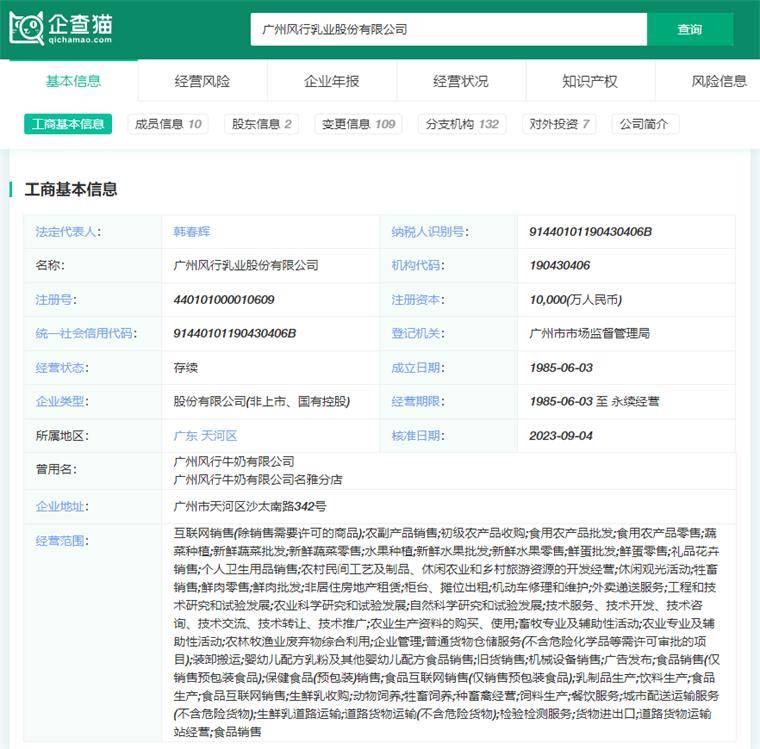Click company type 股份有限公司(非上市、国有控股)
Image resolution: width=760 pixels, height=749 pixels.
(x=262, y=401)
